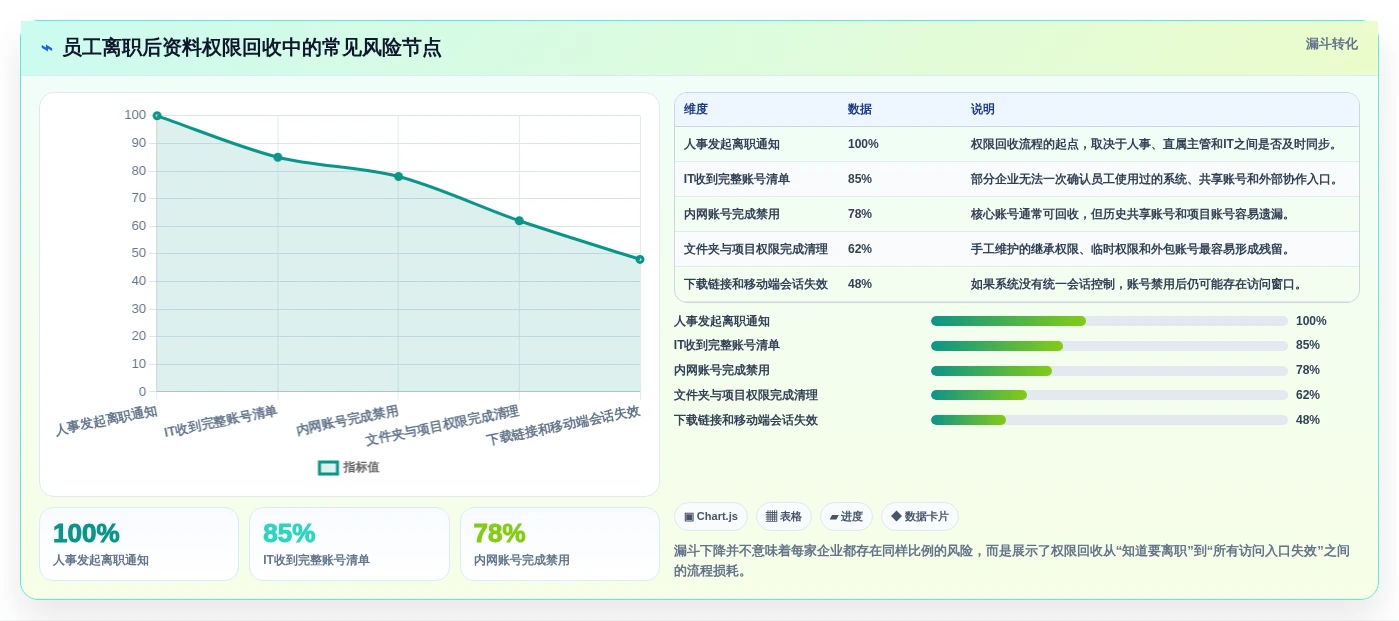Click the x-axis label 内网账号完成禁用
The image size is (1399, 621).
click(347, 420)
